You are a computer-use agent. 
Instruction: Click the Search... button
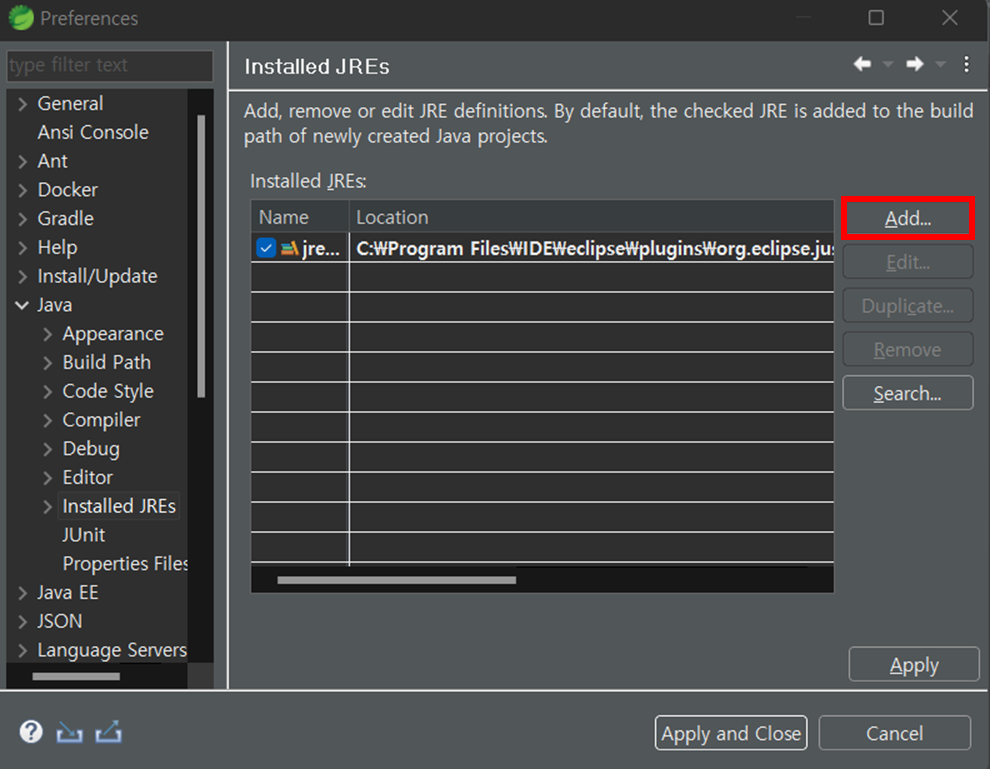[x=908, y=393]
